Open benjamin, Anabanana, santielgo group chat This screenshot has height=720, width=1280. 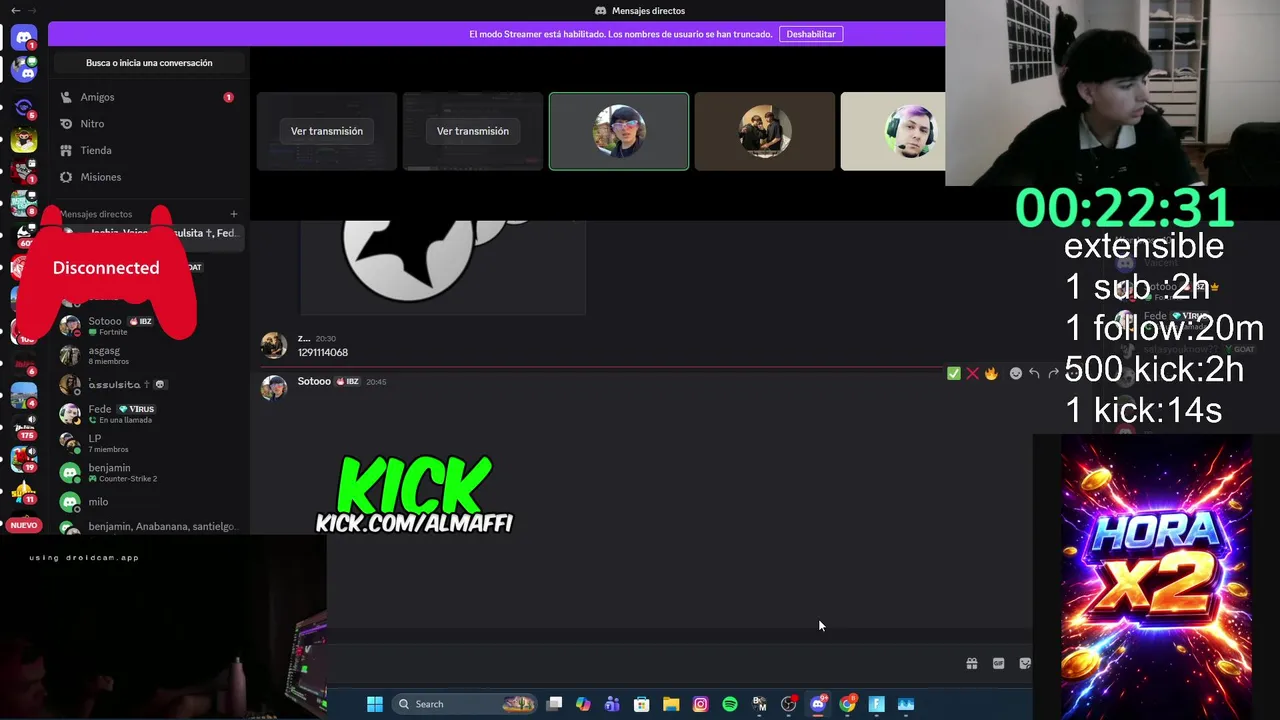click(x=149, y=526)
